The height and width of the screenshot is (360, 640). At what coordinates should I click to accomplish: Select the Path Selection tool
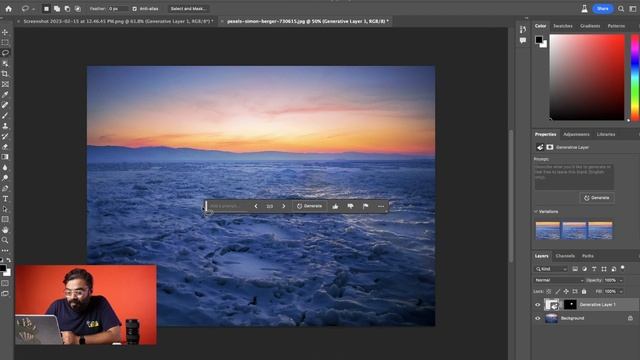(x=5, y=209)
